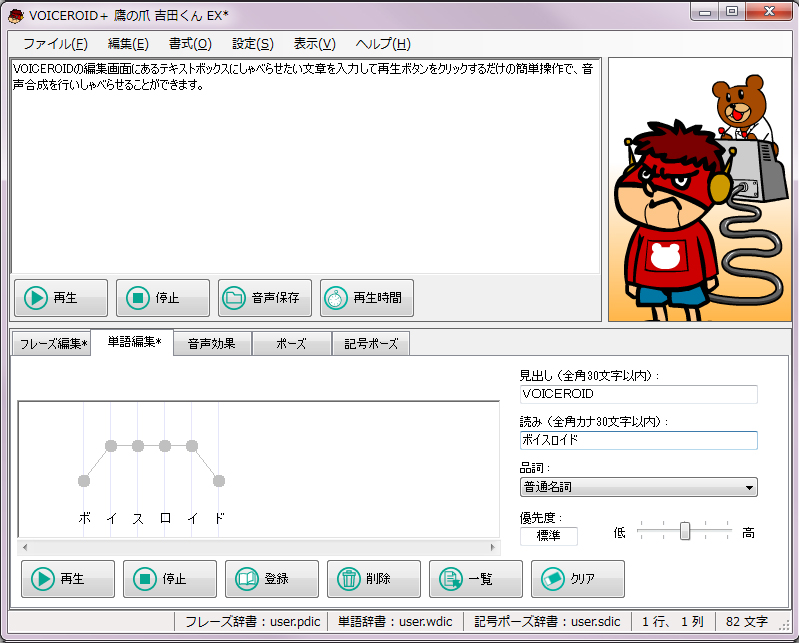Click the accent node above イ after ボ
Viewport: 799px width, 643px height.
click(x=111, y=446)
